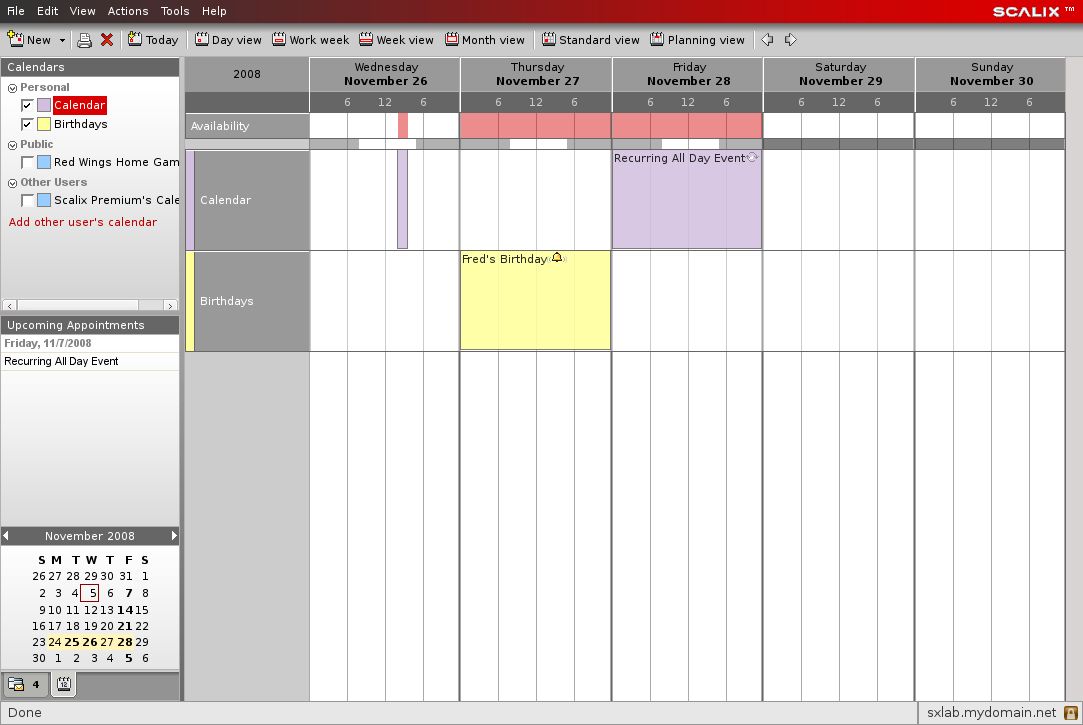Check the Scalix Premium's Calendar checkbox
Screen dimensions: 1083x725
tap(28, 200)
